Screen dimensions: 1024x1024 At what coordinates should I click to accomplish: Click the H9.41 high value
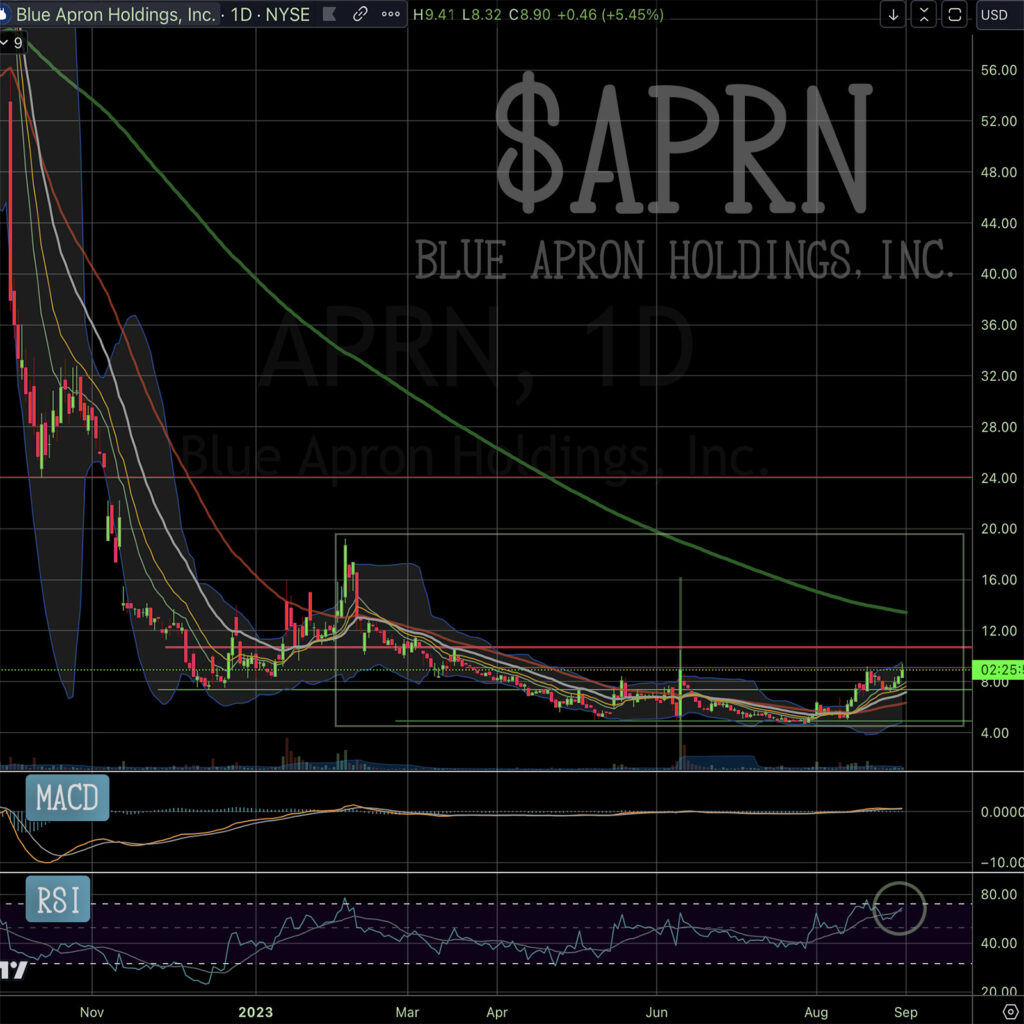(434, 14)
